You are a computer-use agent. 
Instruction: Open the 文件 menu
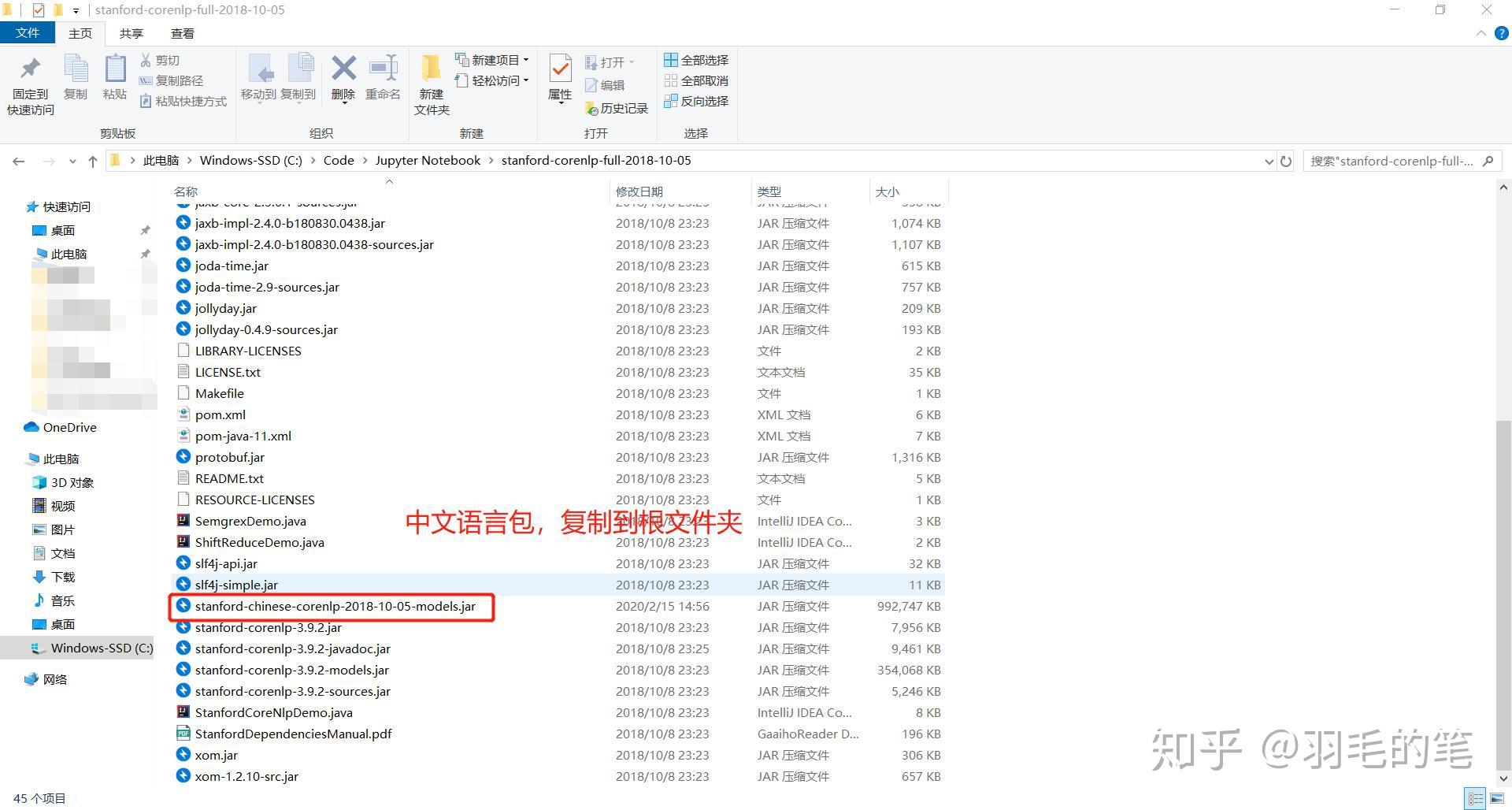pos(28,32)
